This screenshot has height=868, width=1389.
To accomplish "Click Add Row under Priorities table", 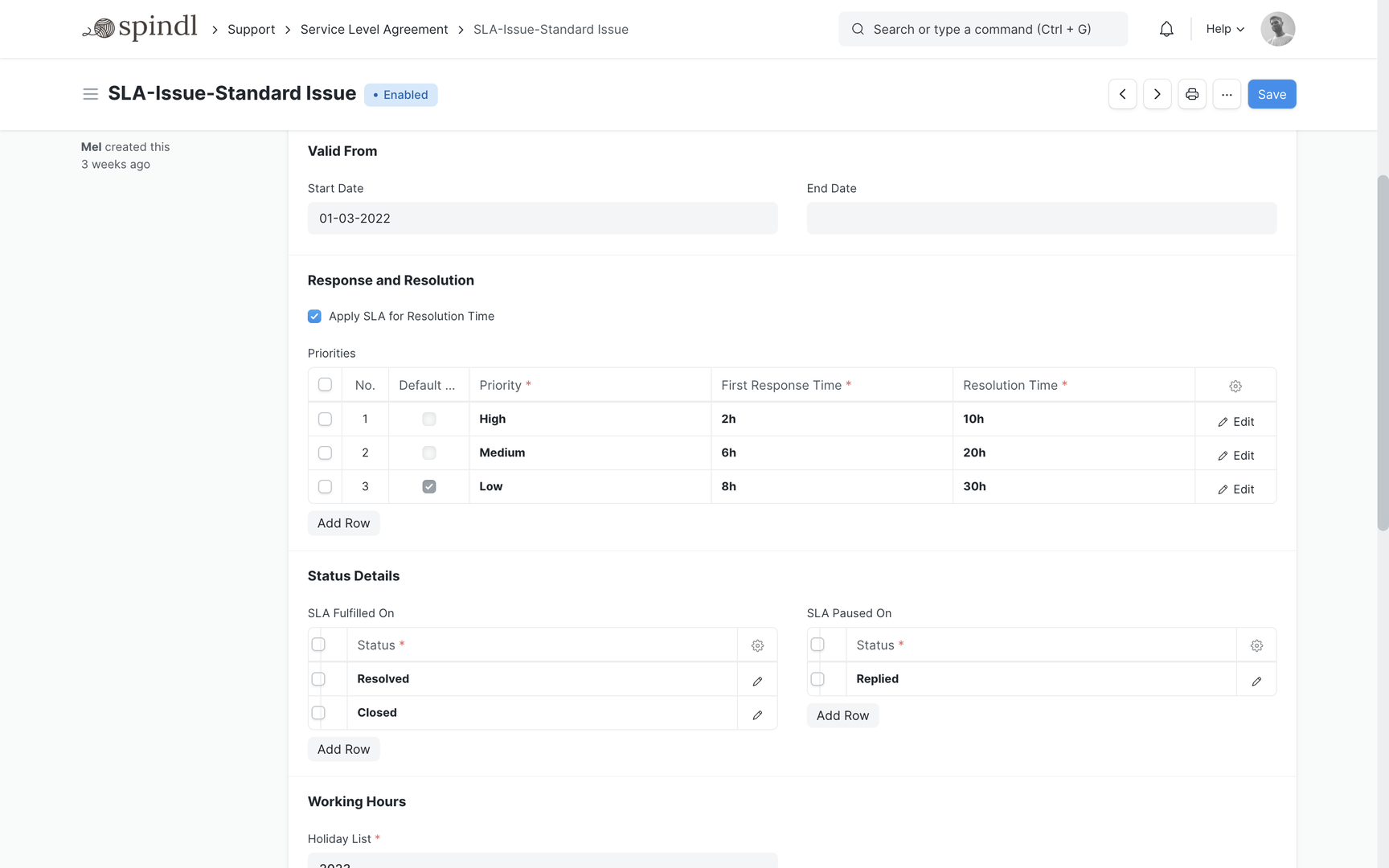I will 343,523.
